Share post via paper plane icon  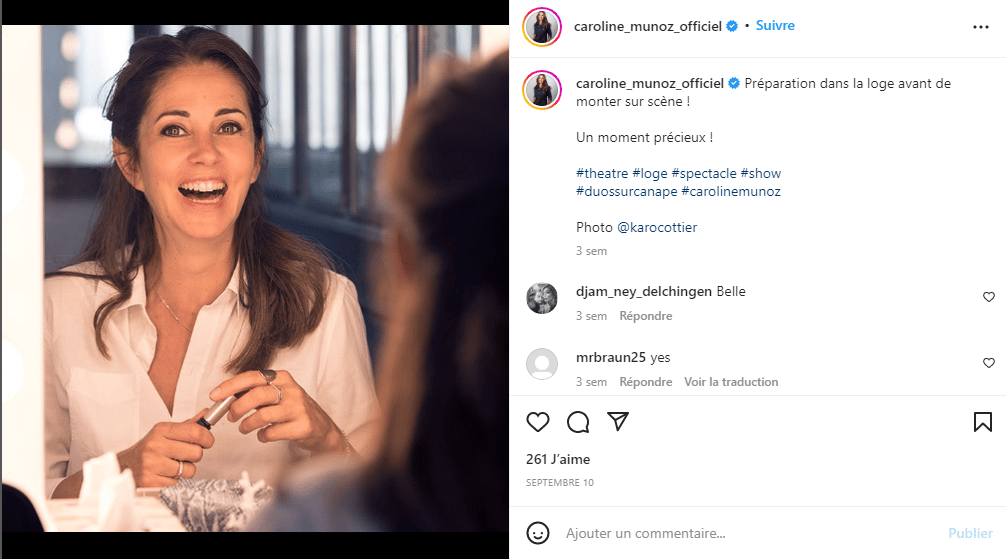pos(618,421)
